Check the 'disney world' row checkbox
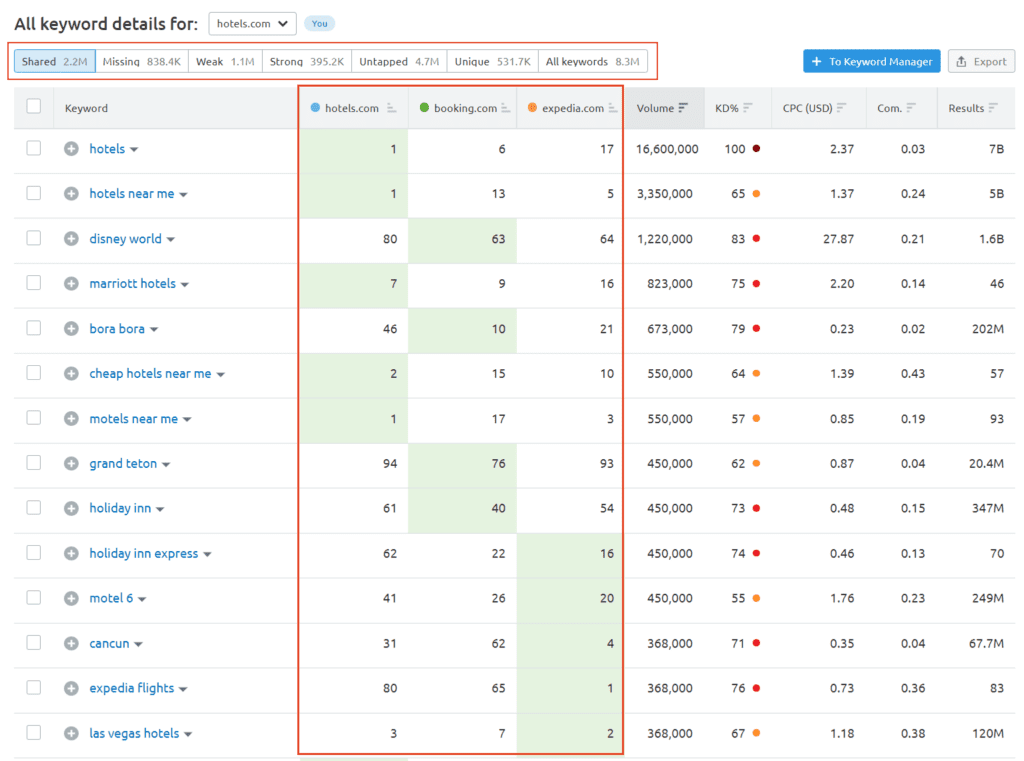The image size is (1024, 761). point(34,238)
